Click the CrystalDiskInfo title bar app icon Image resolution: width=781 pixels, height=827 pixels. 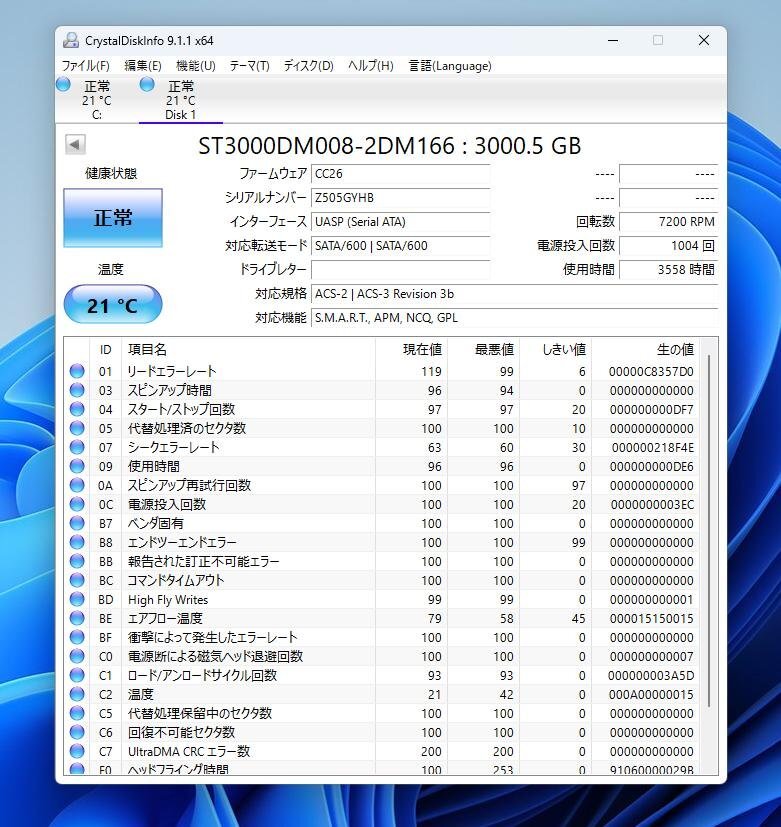point(71,40)
